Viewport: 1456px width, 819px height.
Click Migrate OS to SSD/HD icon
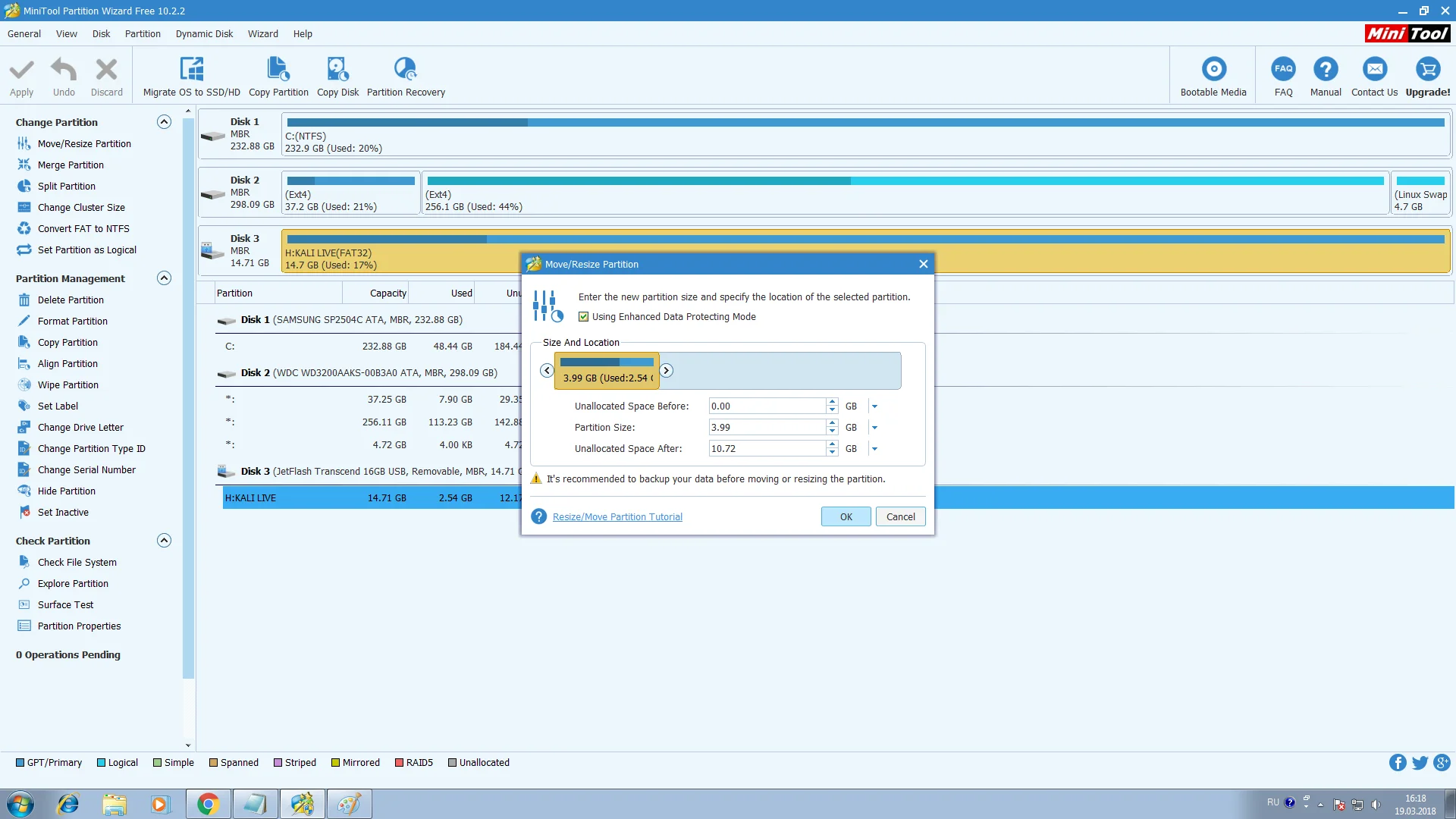(191, 70)
